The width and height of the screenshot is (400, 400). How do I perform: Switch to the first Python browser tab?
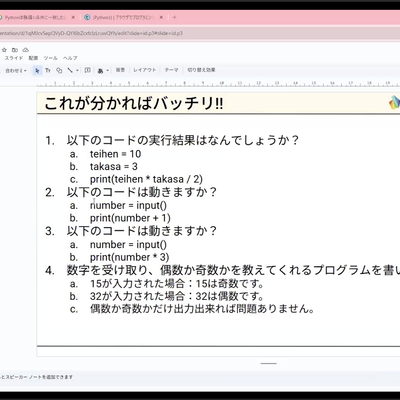coord(35,17)
